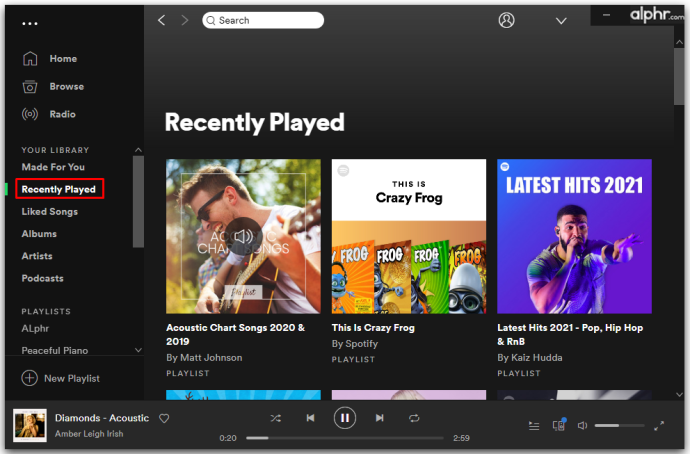The height and width of the screenshot is (454, 690).
Task: Click the Browse box icon
Action: coord(30,86)
